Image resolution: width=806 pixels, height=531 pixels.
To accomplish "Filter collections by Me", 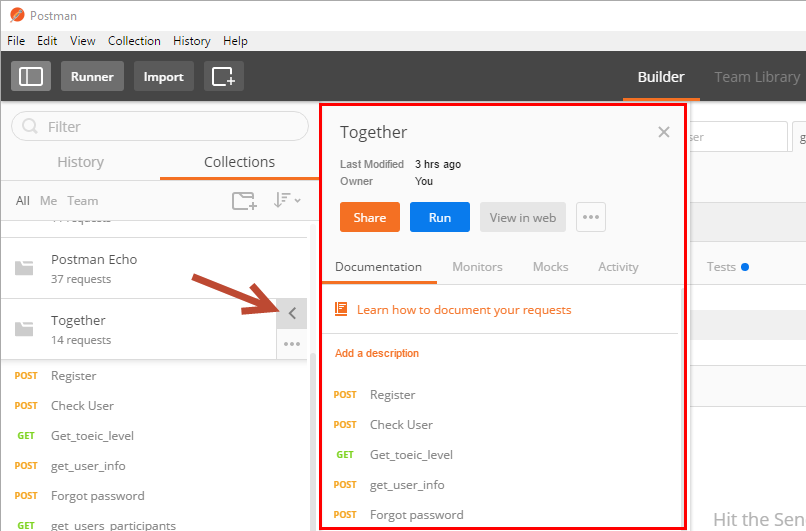I will (x=48, y=201).
